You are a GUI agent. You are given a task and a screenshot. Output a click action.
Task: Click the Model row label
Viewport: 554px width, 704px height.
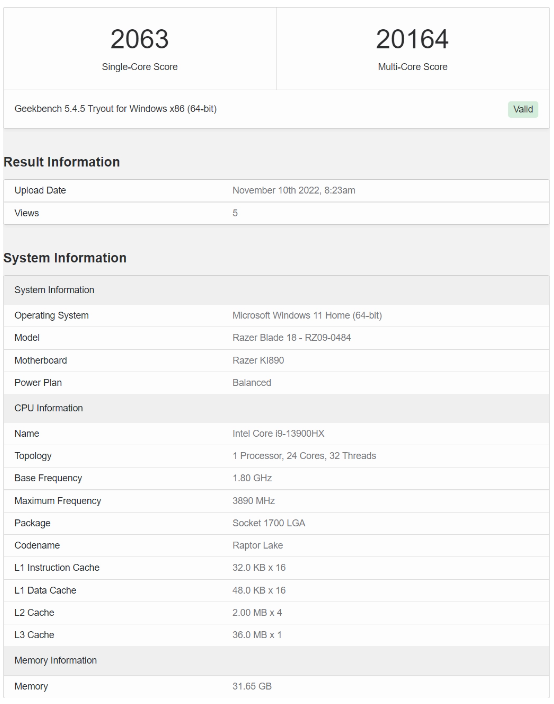(x=27, y=338)
